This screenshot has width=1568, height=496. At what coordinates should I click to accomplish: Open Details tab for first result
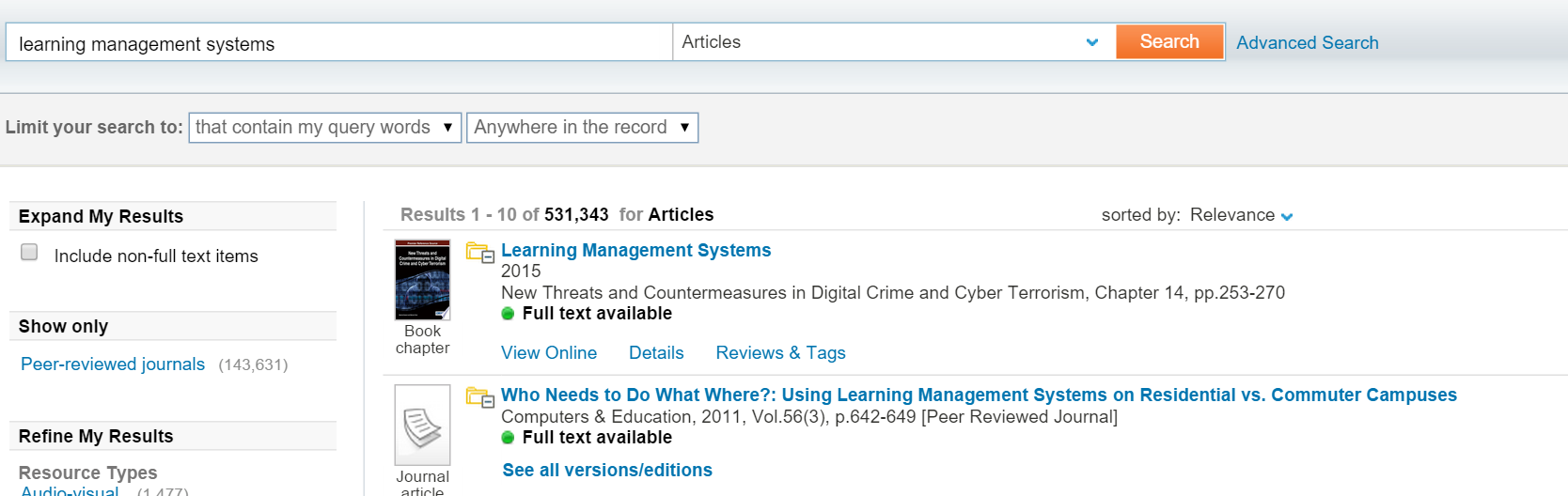pos(656,353)
